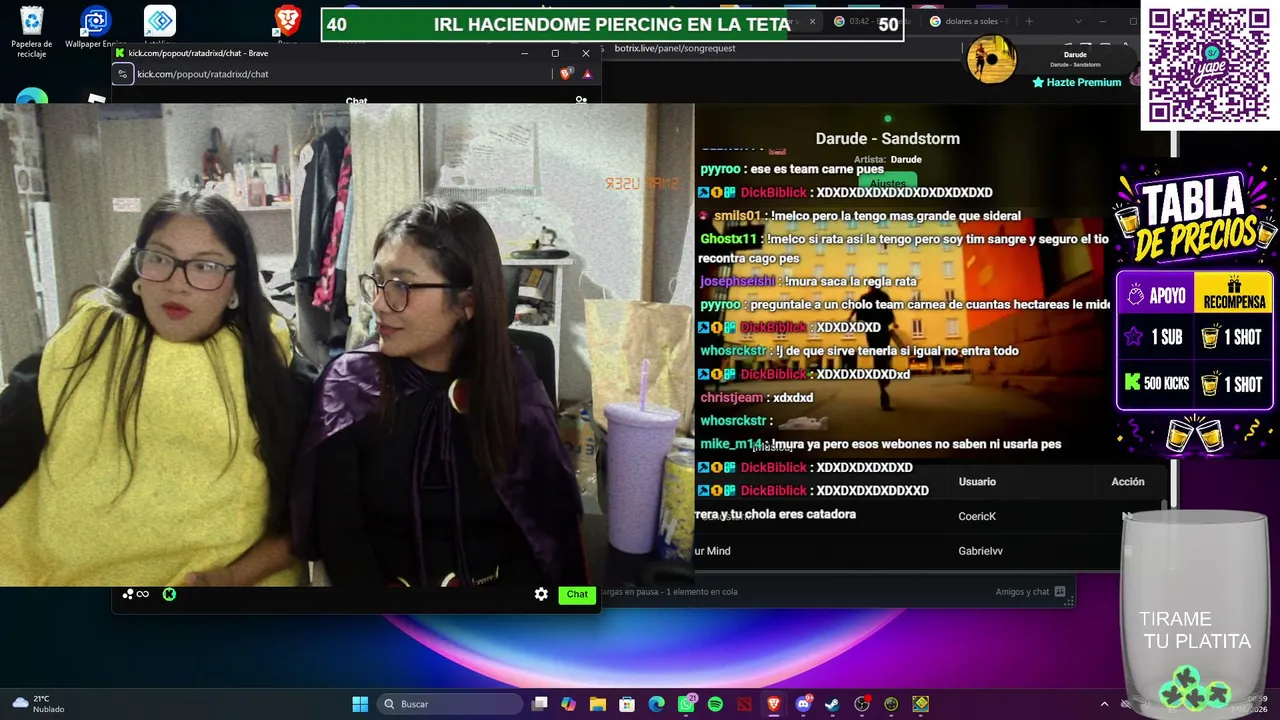The width and height of the screenshot is (1280, 720).
Task: Send message with green Chat button
Action: click(x=577, y=594)
